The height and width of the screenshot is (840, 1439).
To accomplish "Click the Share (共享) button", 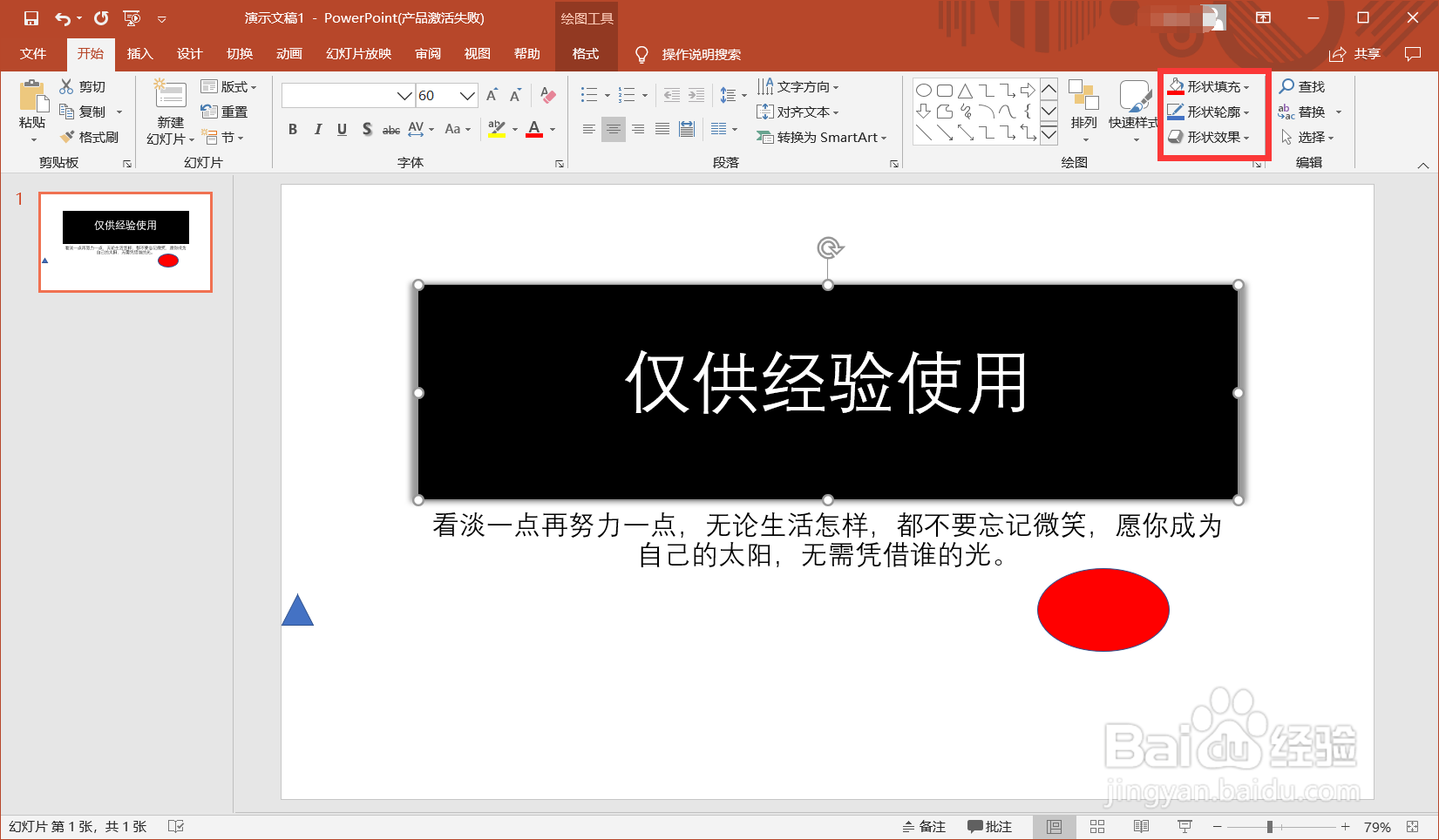I will click(1360, 53).
